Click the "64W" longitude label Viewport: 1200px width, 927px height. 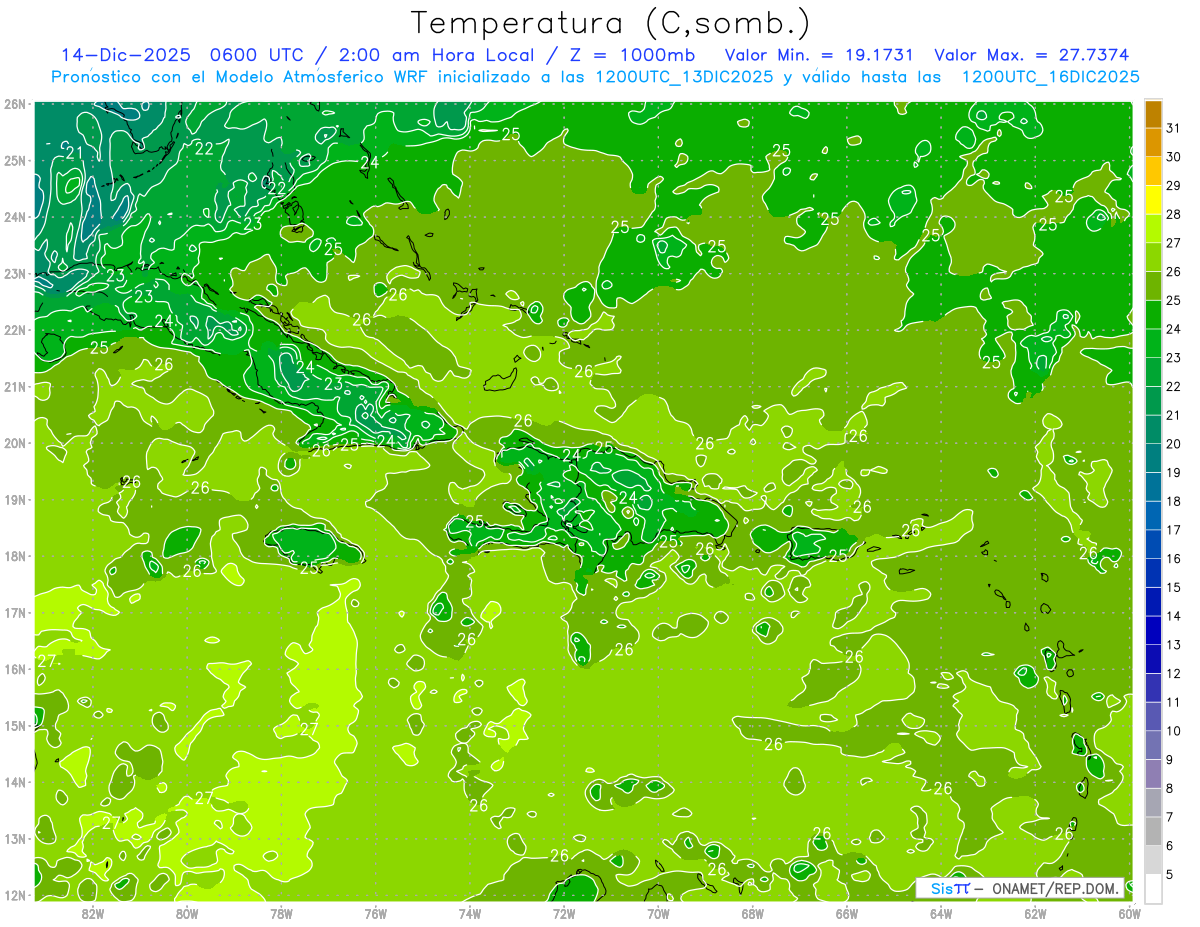[941, 913]
